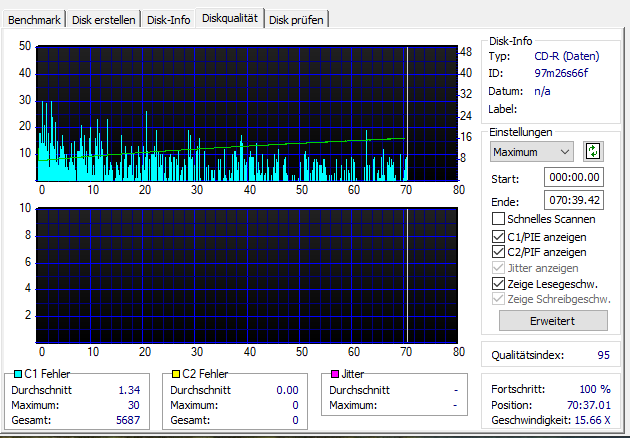Click the white position marker in C1 graph
Screen dimensions: 630x438
407,114
